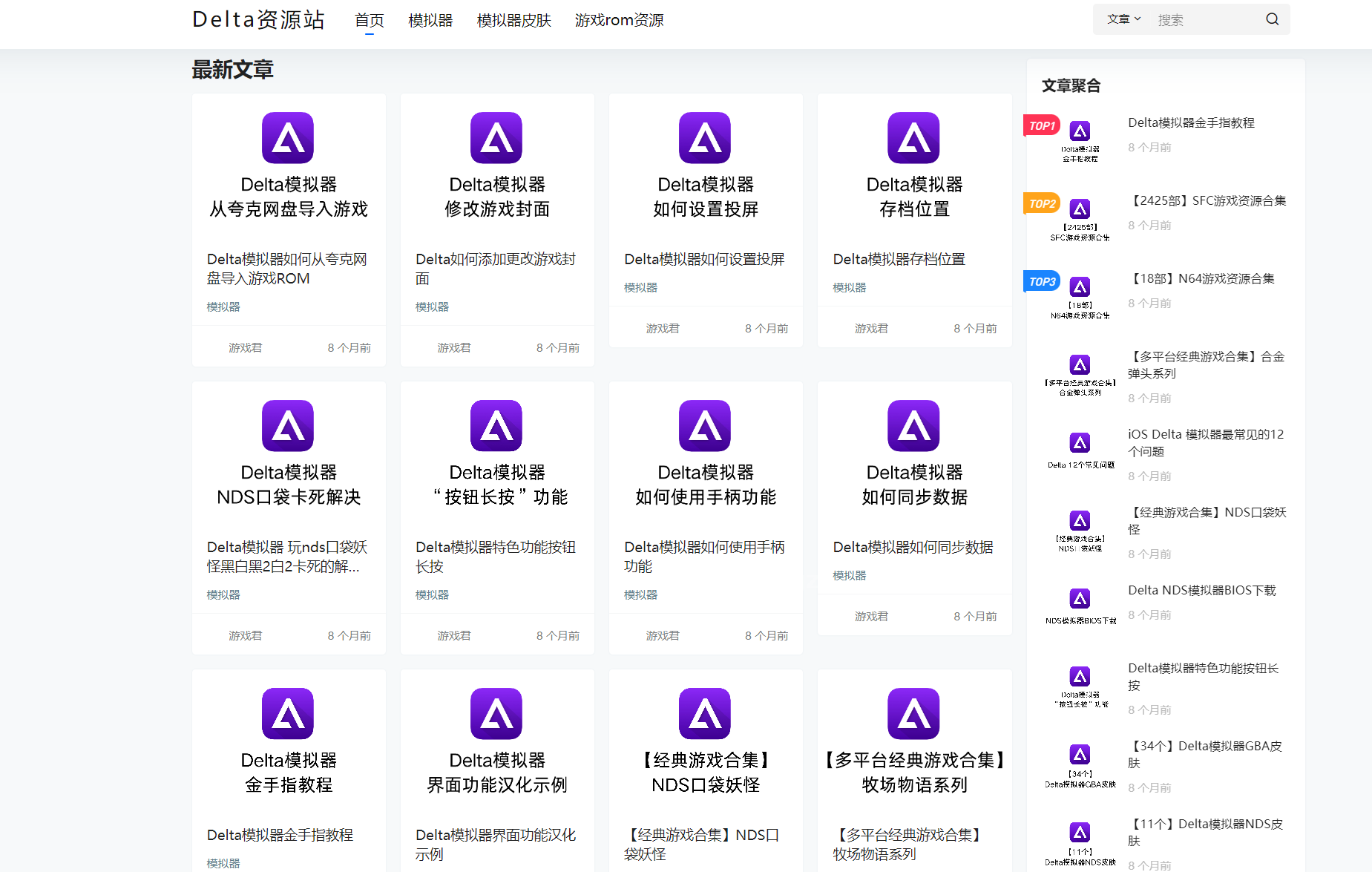Click Delta icon on 牧场物语系列 card
Image resolution: width=1372 pixels, height=872 pixels.
pyautogui.click(x=913, y=714)
